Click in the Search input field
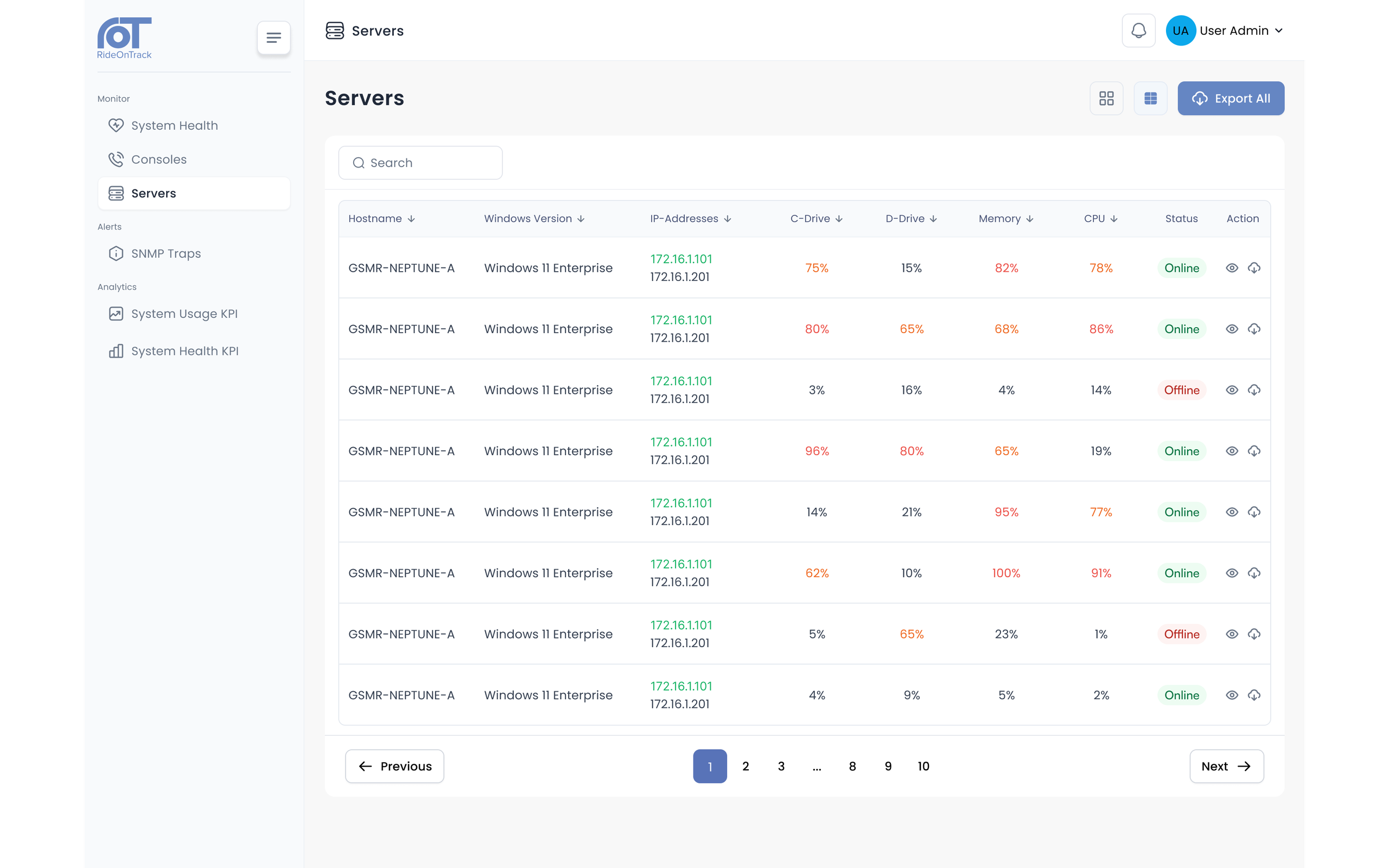This screenshot has height=868, width=1389. pos(420,163)
